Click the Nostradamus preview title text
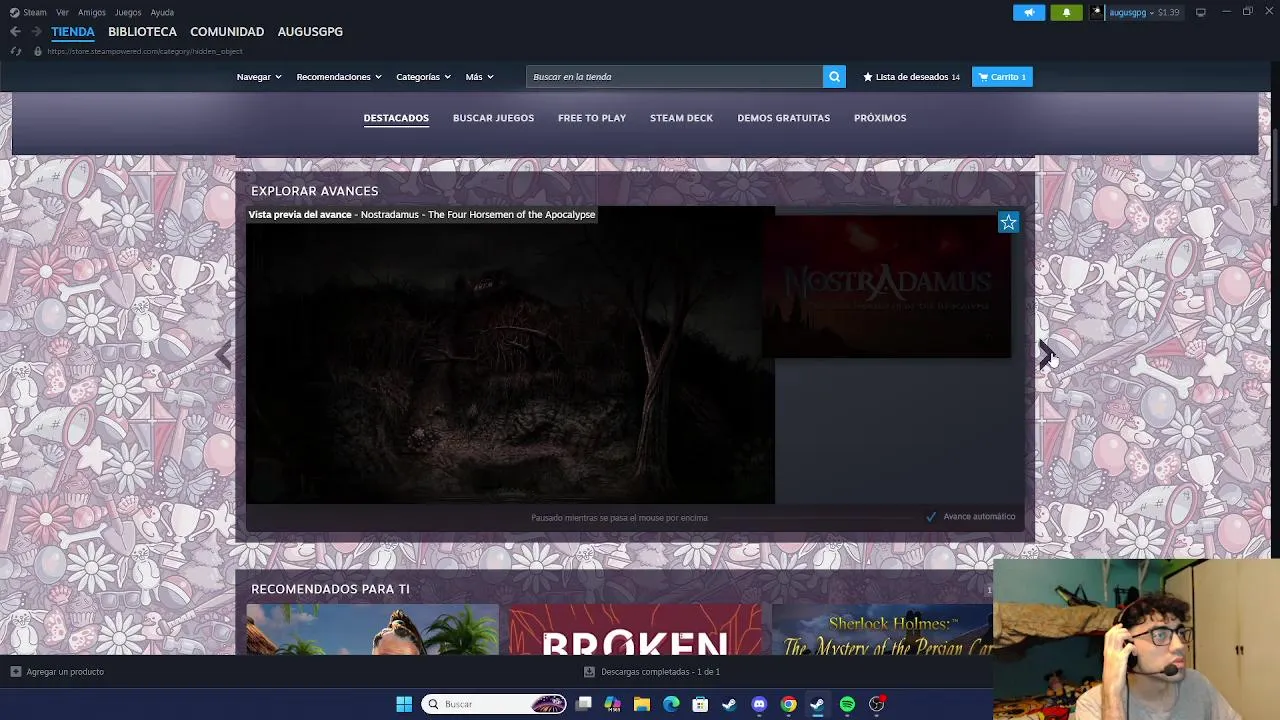The height and width of the screenshot is (720, 1280). point(422,214)
